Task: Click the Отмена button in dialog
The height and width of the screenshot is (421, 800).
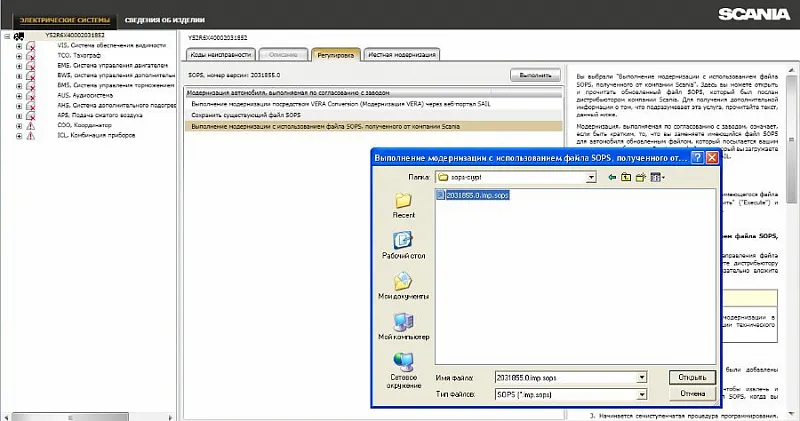Action: click(x=692, y=393)
